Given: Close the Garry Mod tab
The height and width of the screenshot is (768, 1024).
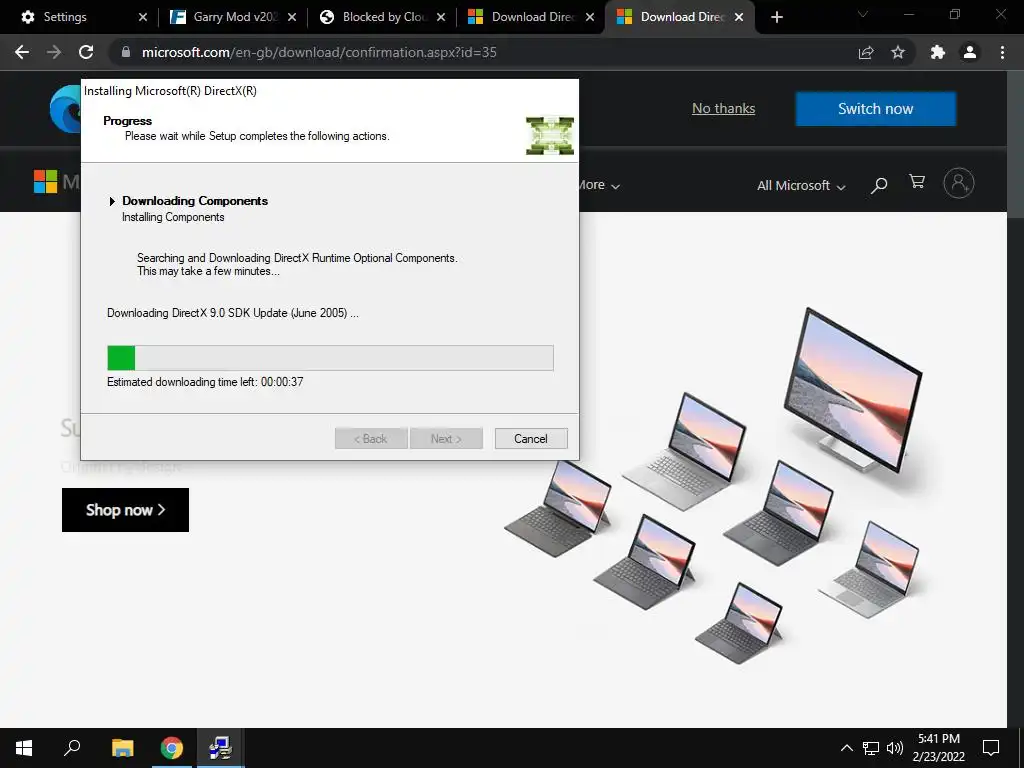Looking at the screenshot, I should (x=292, y=17).
